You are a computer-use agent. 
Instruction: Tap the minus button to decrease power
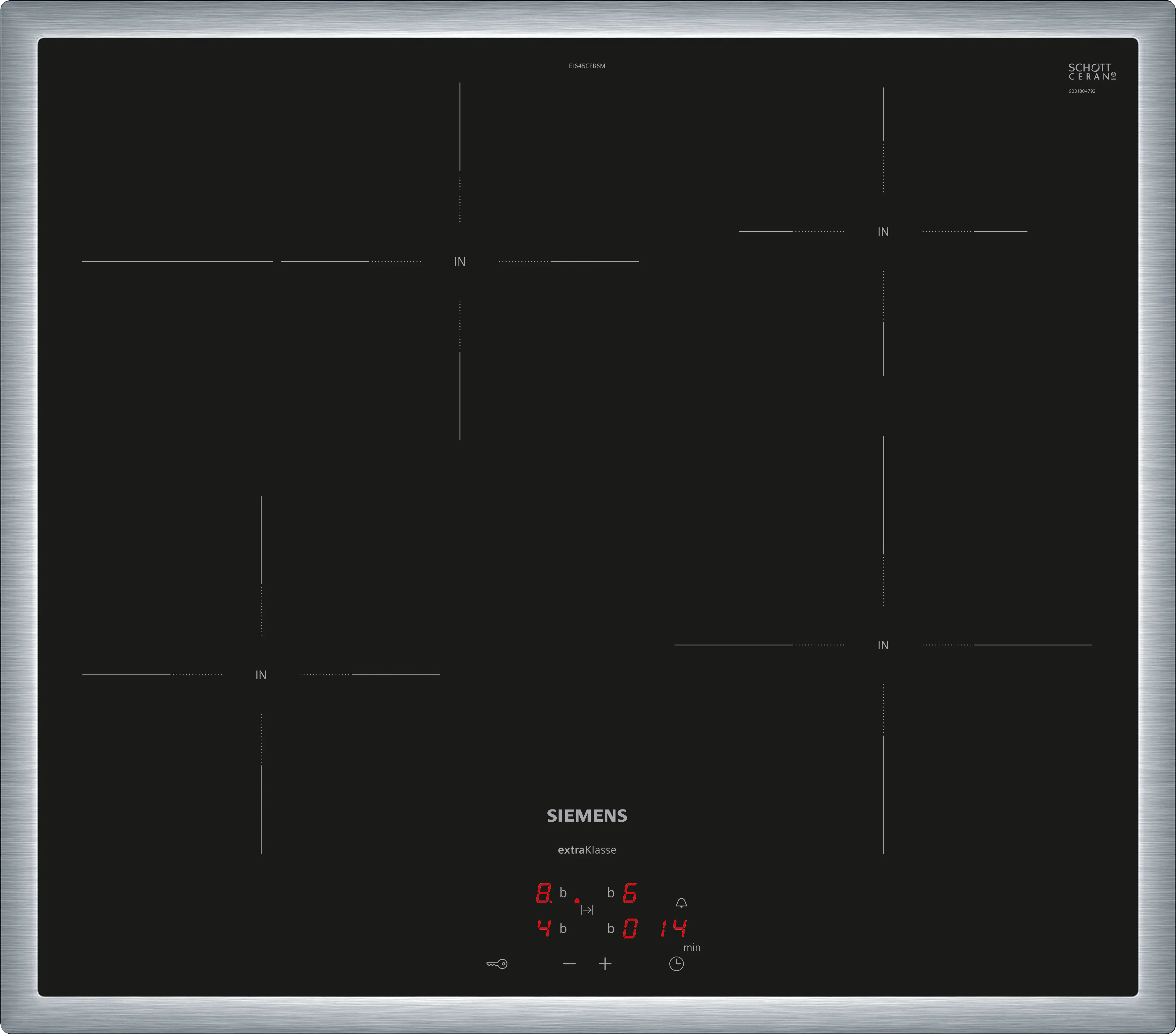point(569,964)
